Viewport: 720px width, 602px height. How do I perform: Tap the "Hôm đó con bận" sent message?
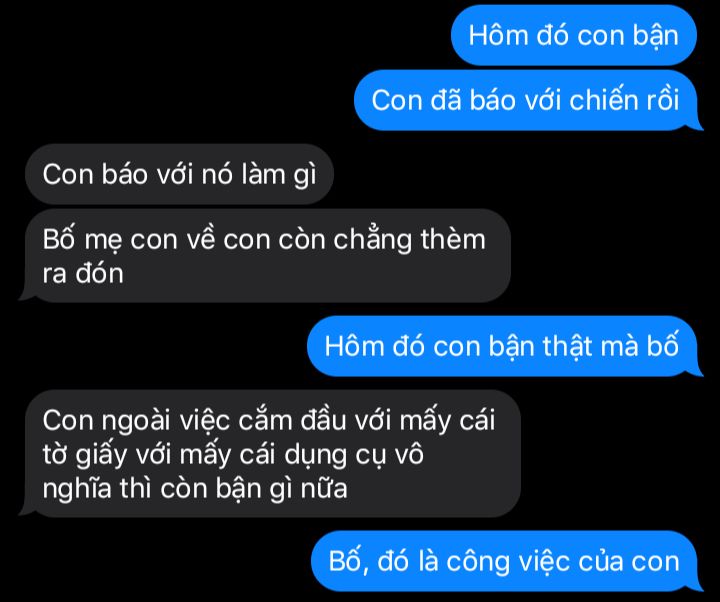pos(574,36)
